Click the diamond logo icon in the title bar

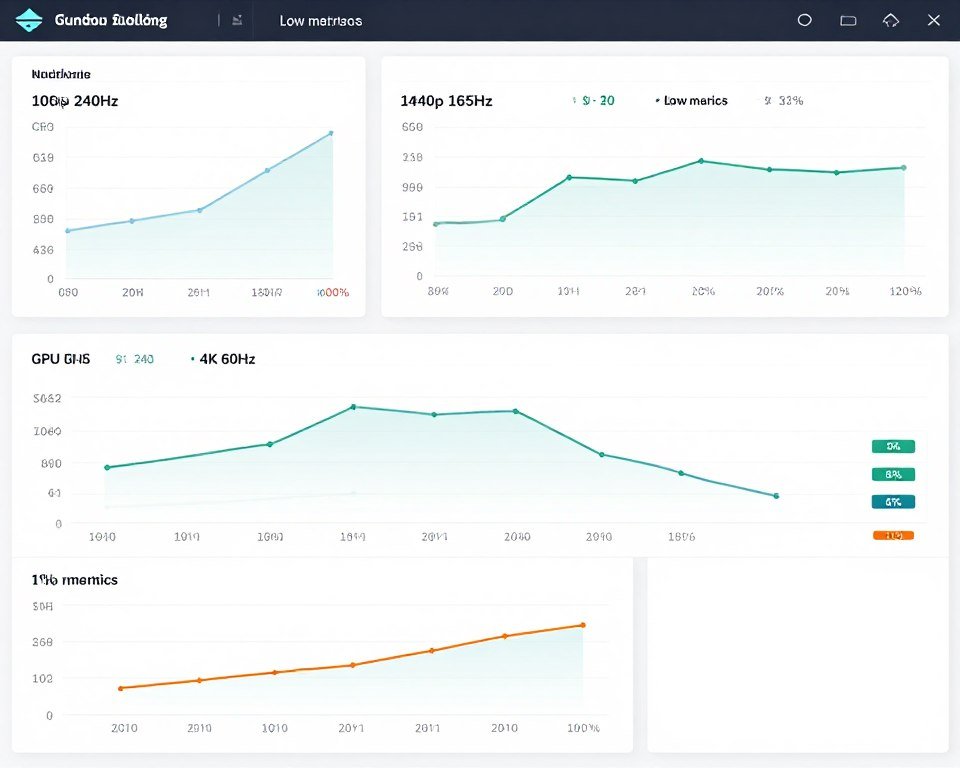[x=29, y=19]
